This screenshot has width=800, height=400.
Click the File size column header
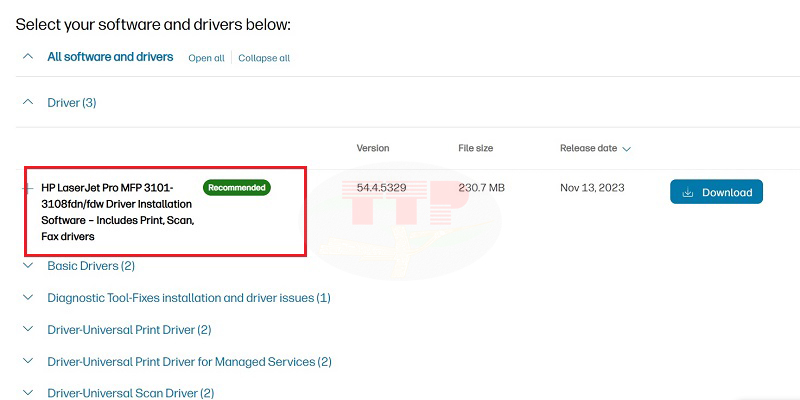[x=476, y=148]
